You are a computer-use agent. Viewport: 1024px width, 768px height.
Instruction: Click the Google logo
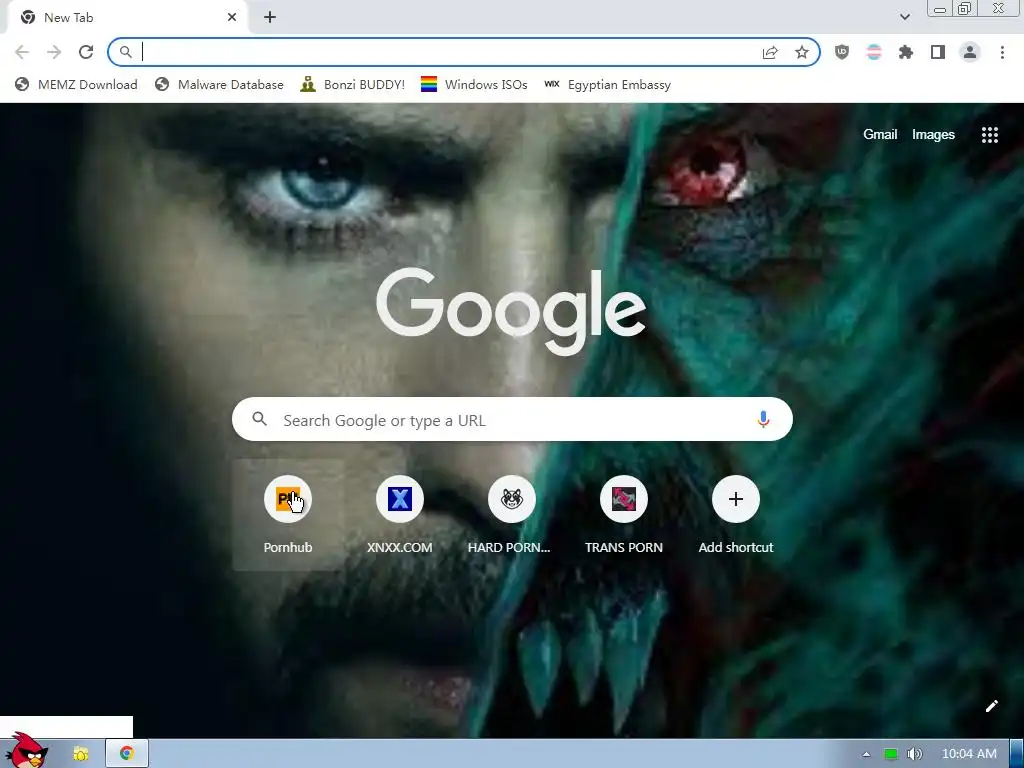click(x=511, y=311)
